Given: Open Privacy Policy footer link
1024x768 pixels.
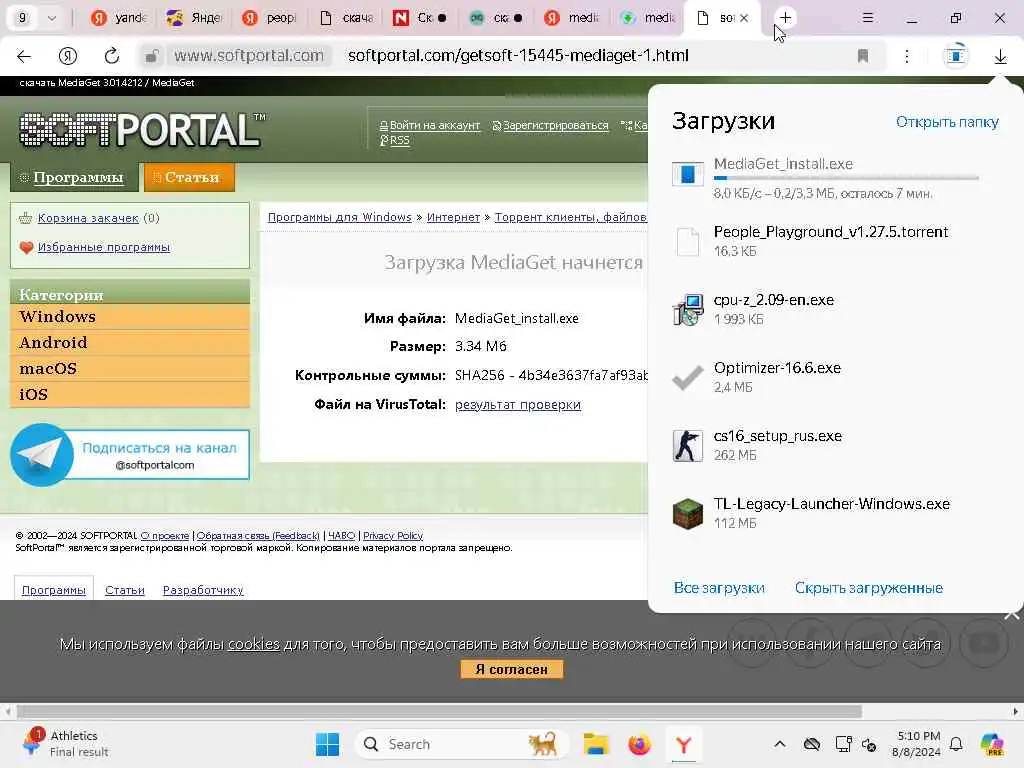Looking at the screenshot, I should (393, 536).
